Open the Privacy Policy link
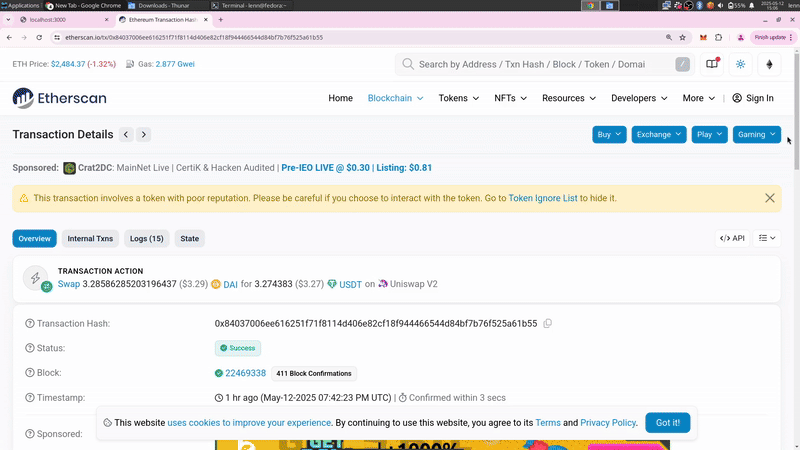800x450 pixels. click(x=608, y=423)
